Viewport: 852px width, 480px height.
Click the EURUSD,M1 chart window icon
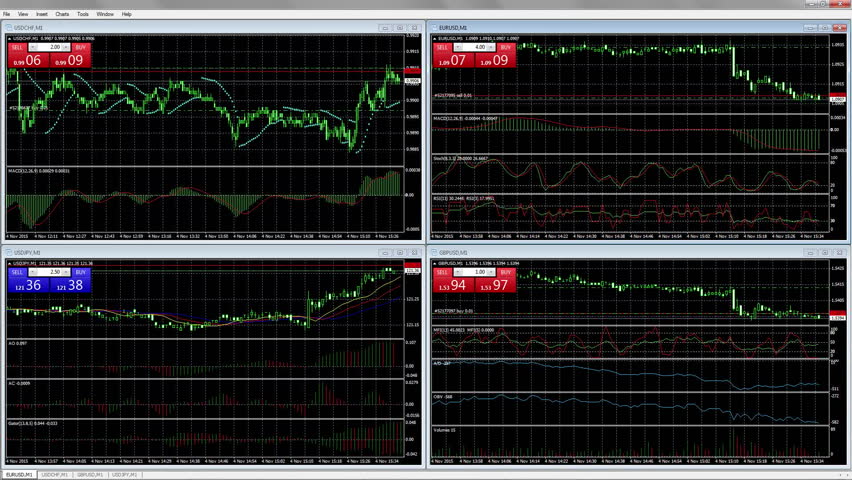tap(434, 28)
